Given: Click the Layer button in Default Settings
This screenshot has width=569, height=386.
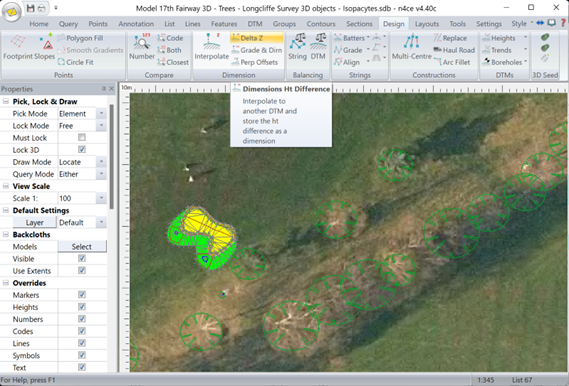Looking at the screenshot, I should (x=34, y=222).
